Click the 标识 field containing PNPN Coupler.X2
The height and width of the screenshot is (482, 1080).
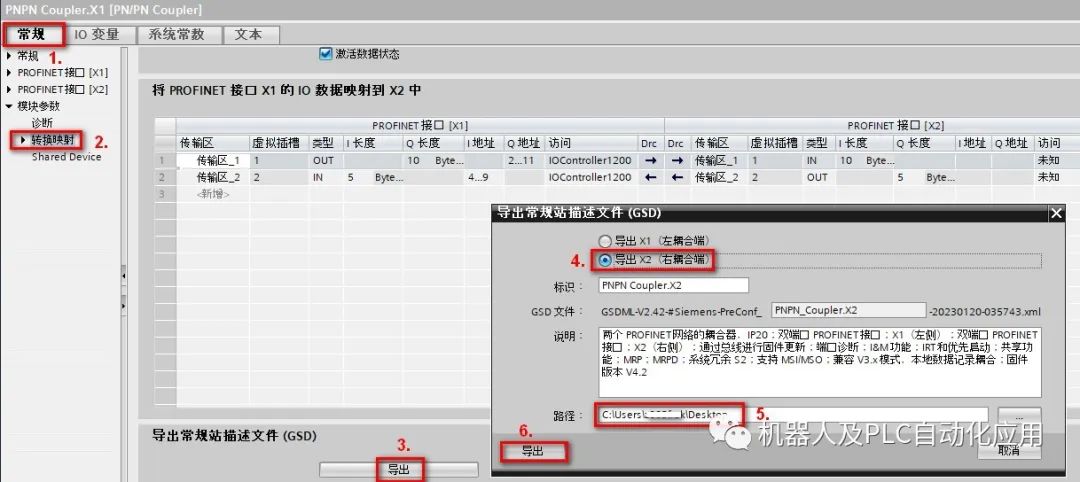coord(673,286)
